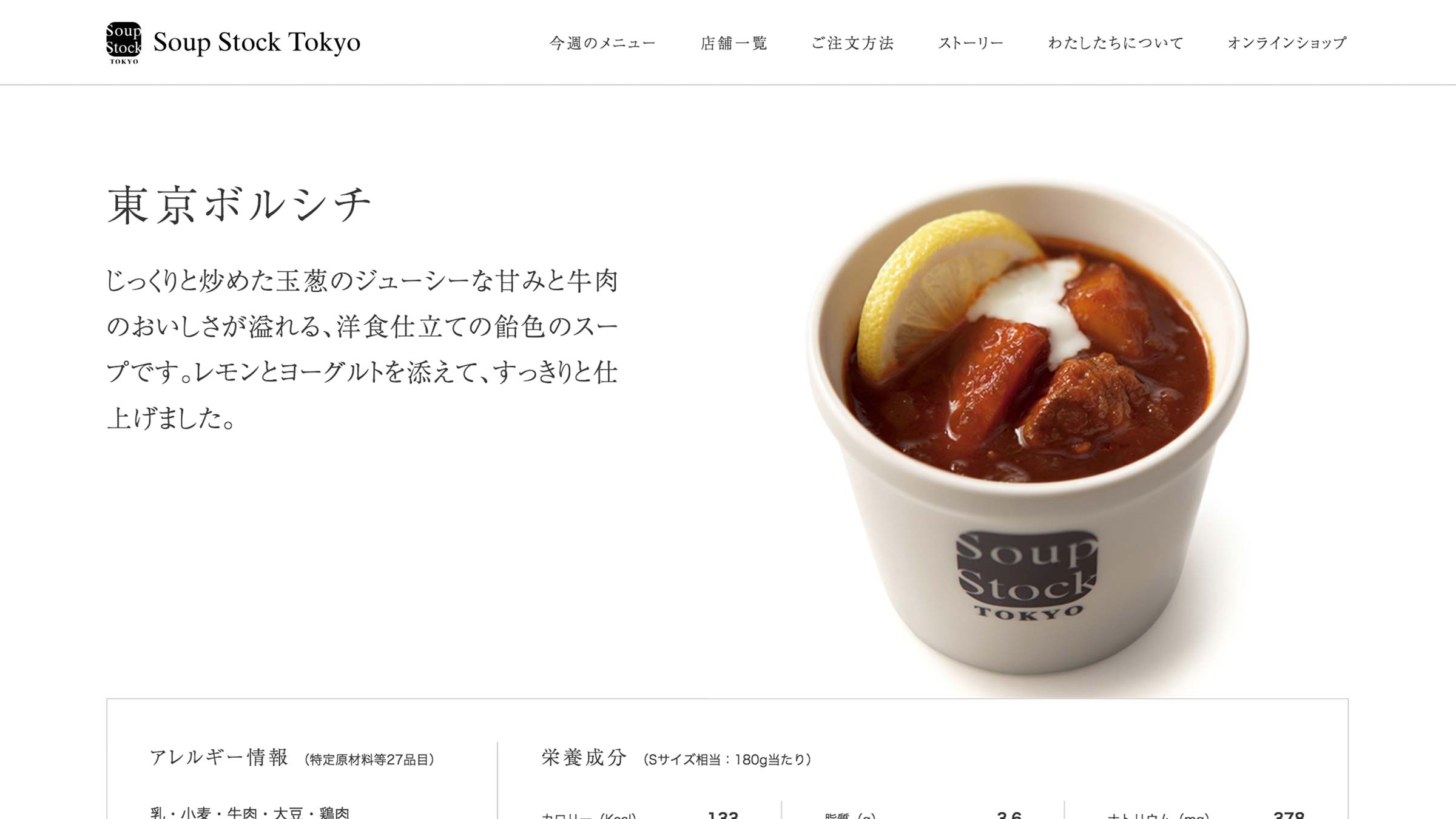Click the 特定原材料等27品目 note
Screen dimensions: 1456x819
tap(369, 760)
